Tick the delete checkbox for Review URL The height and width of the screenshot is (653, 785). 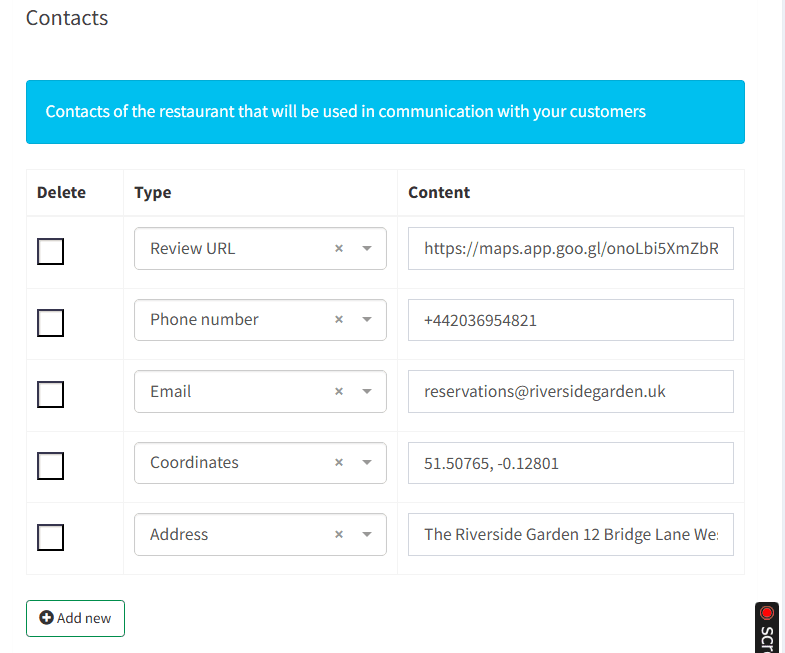pyautogui.click(x=51, y=251)
